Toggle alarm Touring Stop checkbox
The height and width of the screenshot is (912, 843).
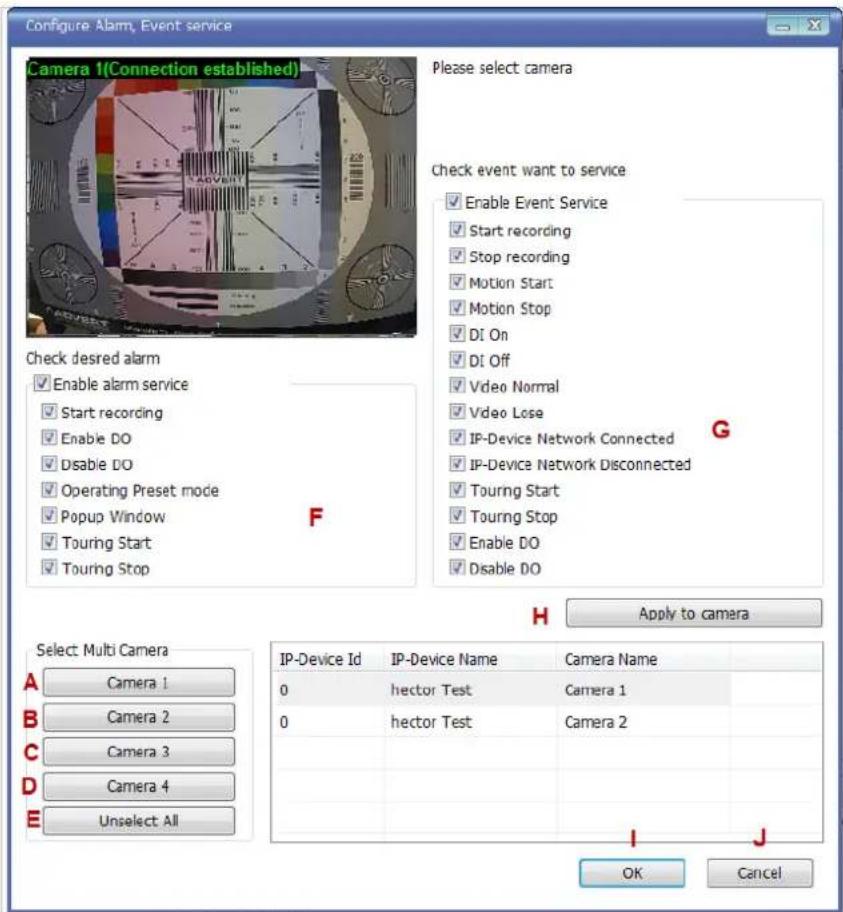point(49,568)
